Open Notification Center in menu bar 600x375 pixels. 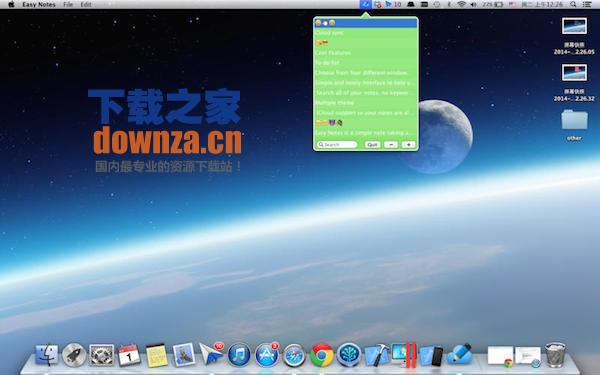pos(587,5)
